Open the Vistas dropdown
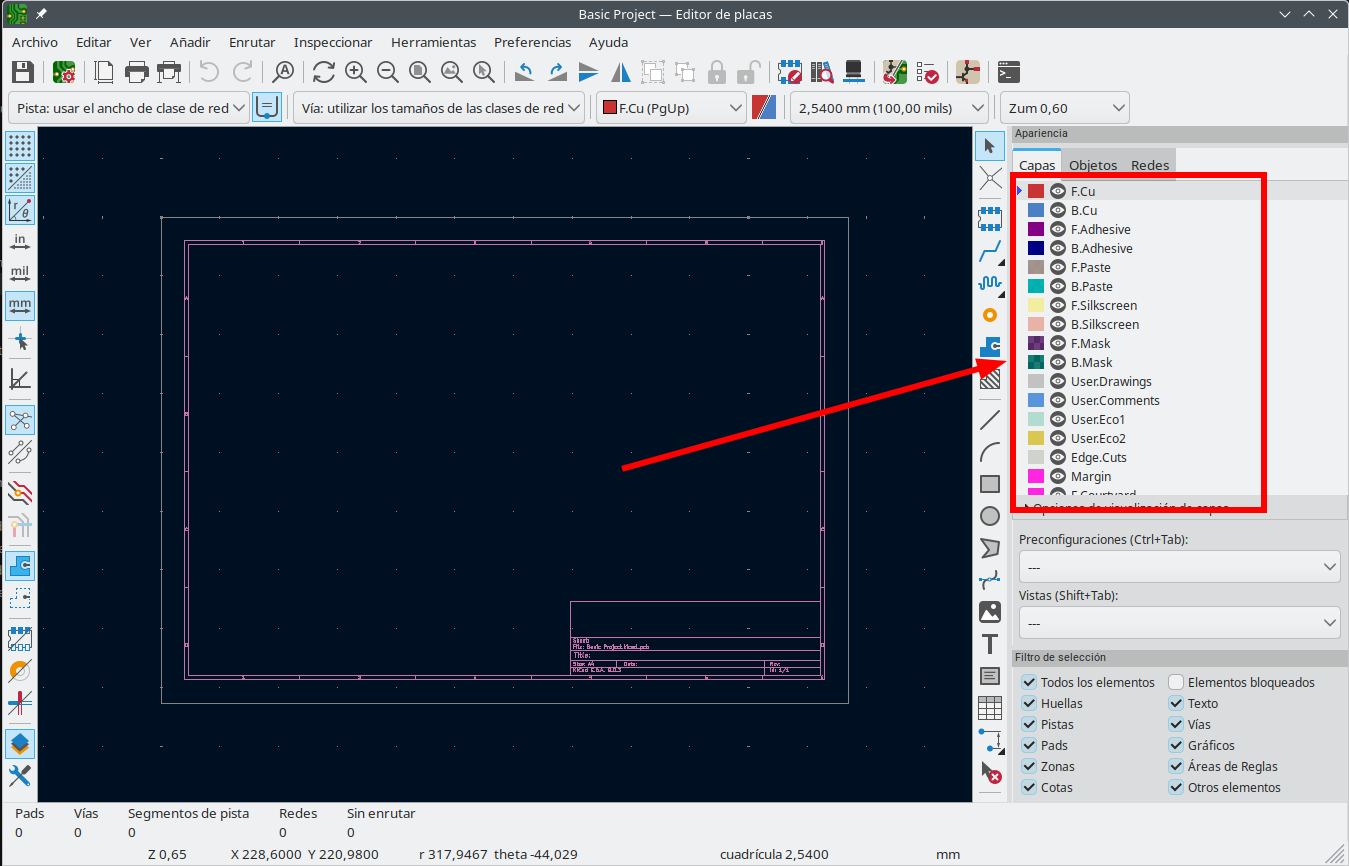The image size is (1349, 866). (x=1178, y=622)
